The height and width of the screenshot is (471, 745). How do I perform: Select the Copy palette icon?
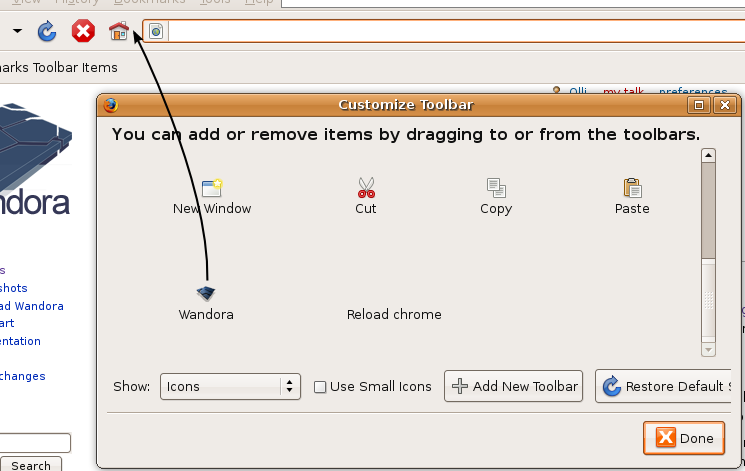496,188
